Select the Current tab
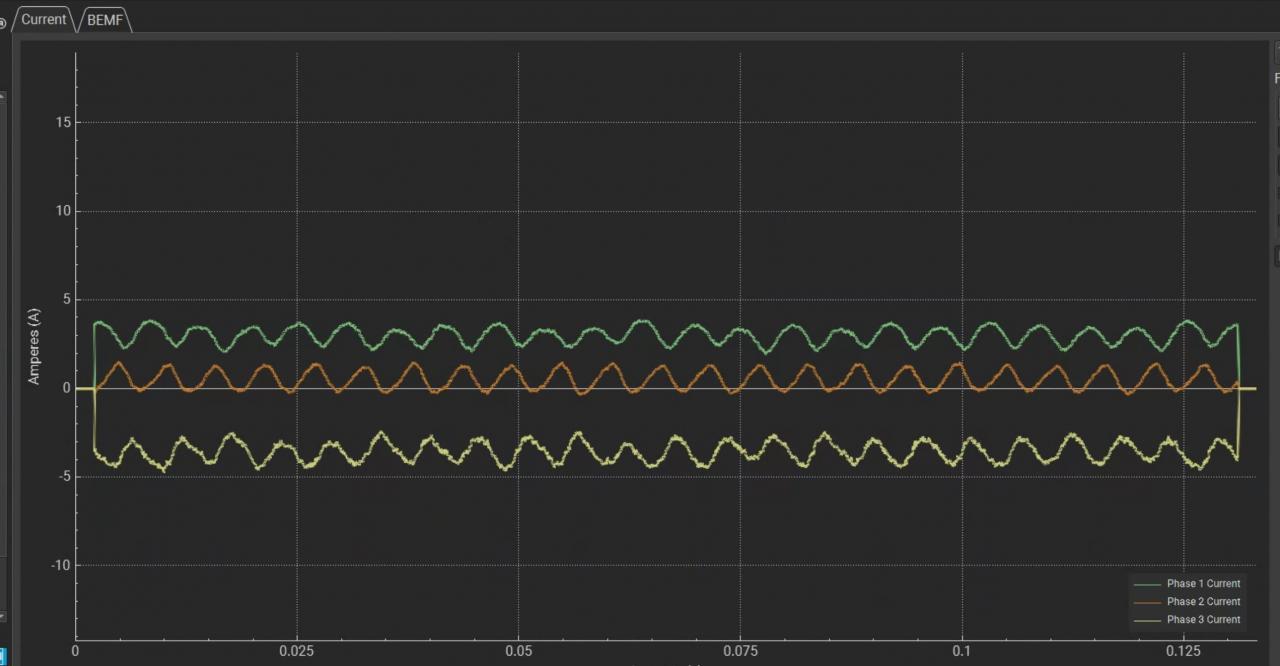The height and width of the screenshot is (666, 1280). [x=42, y=19]
